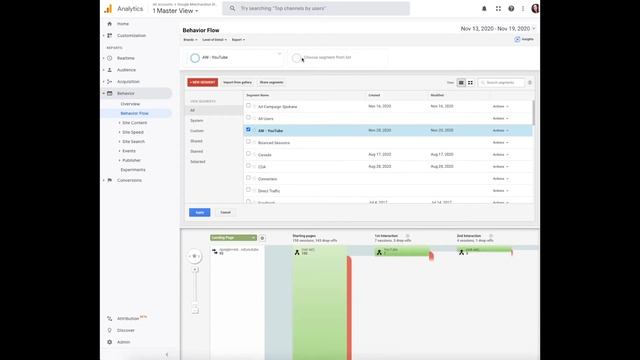Image resolution: width=640 pixels, height=360 pixels.
Task: Click Share segments button
Action: tap(271, 82)
